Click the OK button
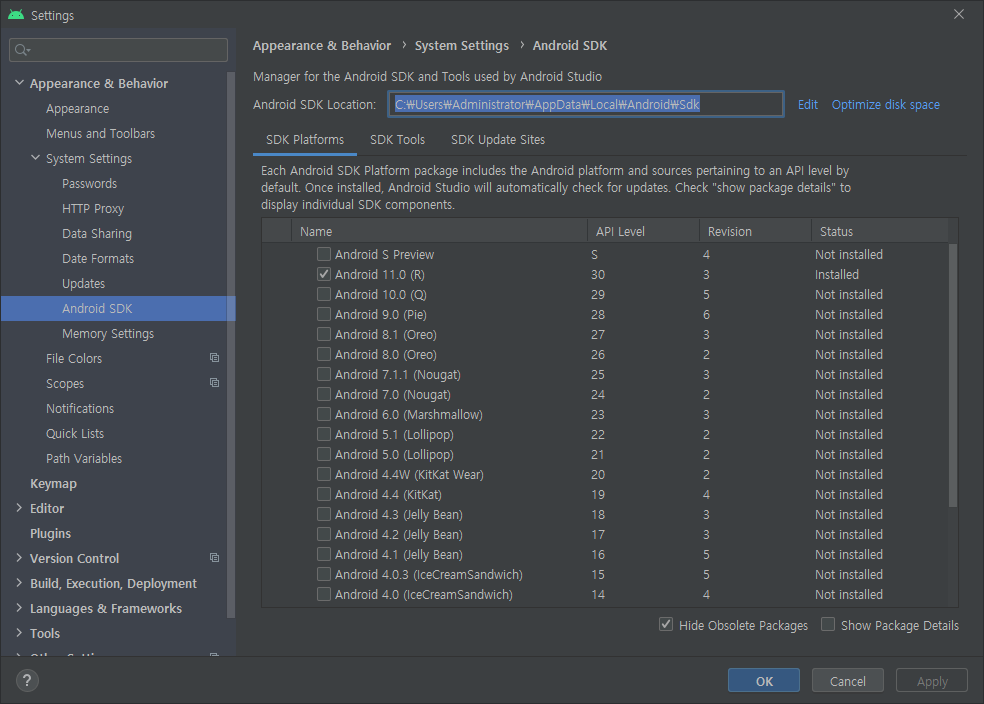This screenshot has height=704, width=984. click(x=764, y=681)
